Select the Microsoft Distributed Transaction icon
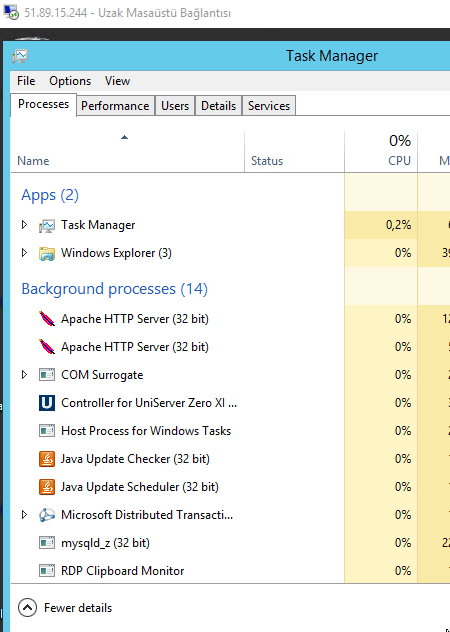Viewport: 450px width, 632px height. point(47,515)
